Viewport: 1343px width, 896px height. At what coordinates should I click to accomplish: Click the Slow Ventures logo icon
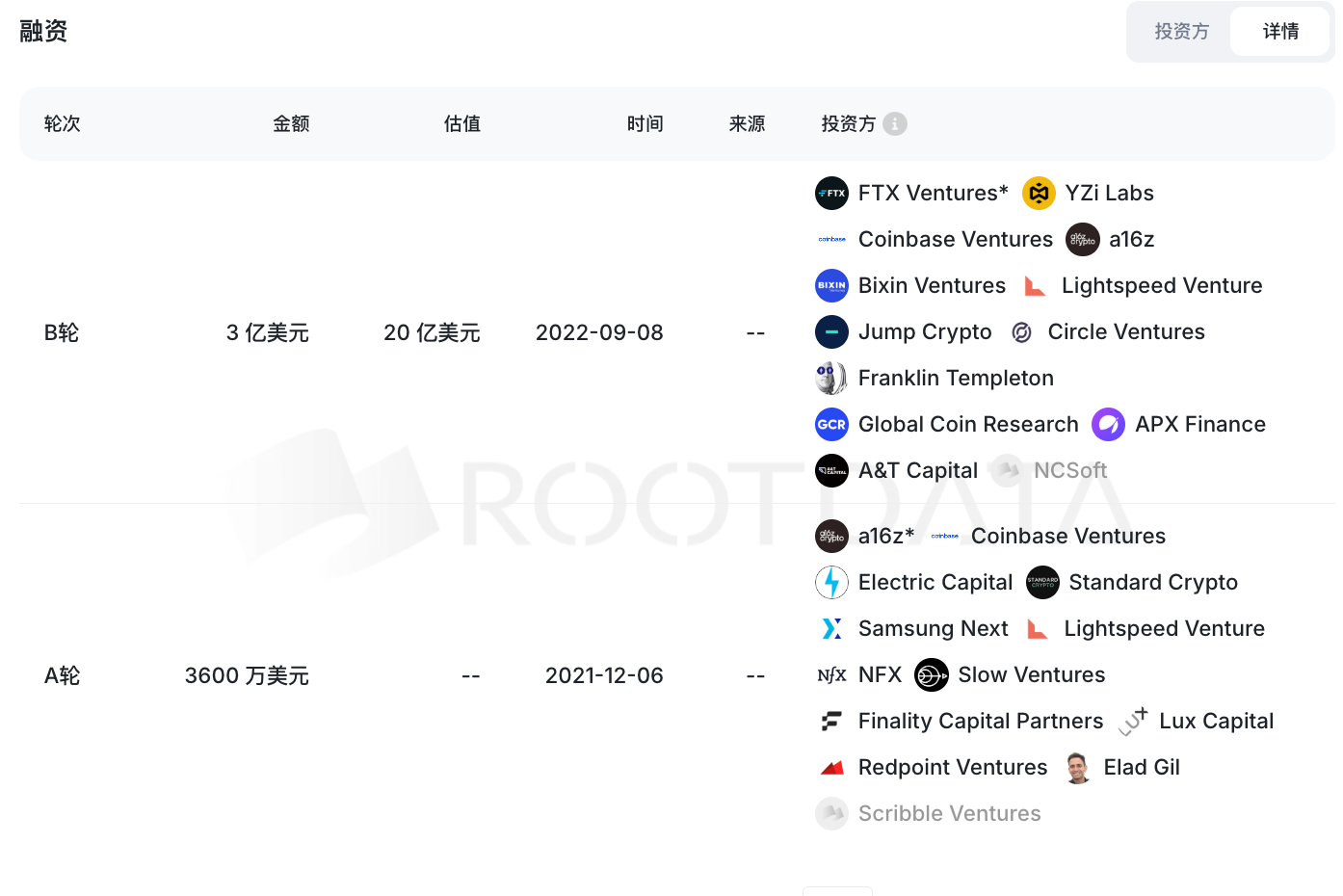click(x=931, y=675)
